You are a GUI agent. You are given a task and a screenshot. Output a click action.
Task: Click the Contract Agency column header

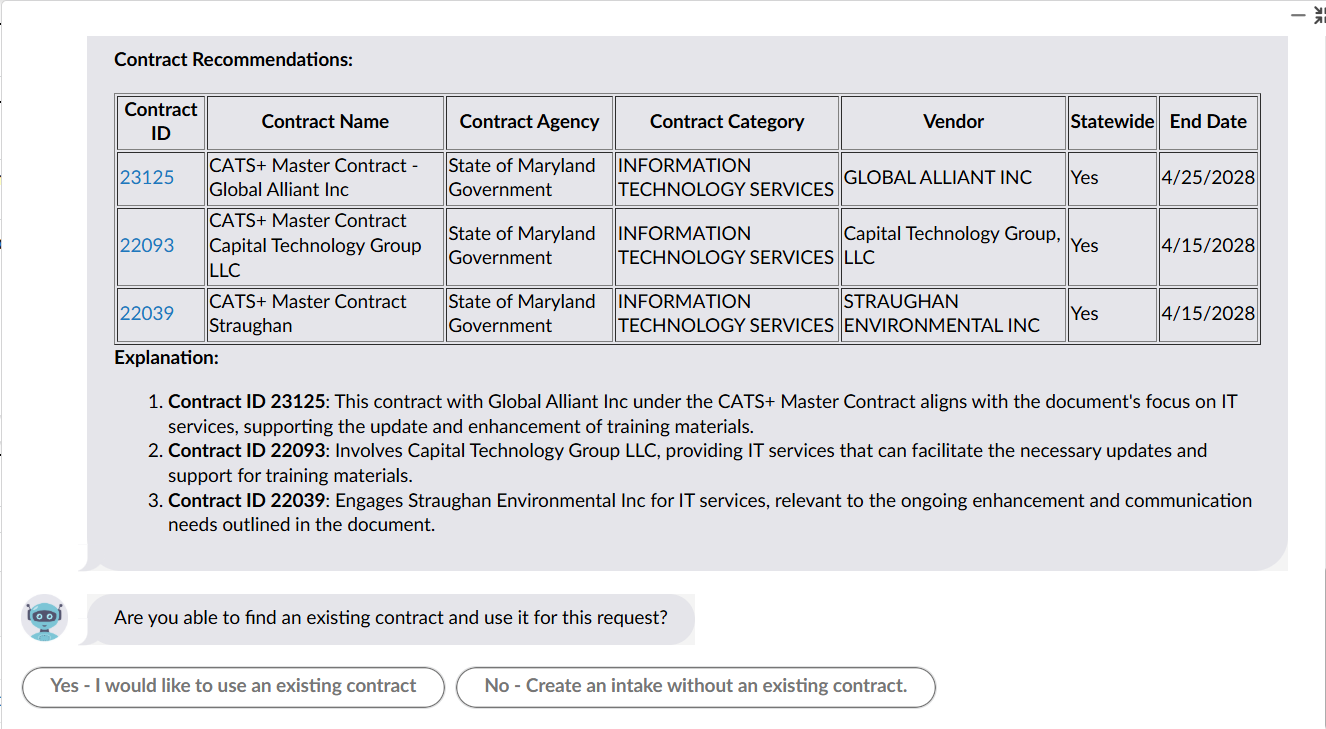click(x=529, y=122)
